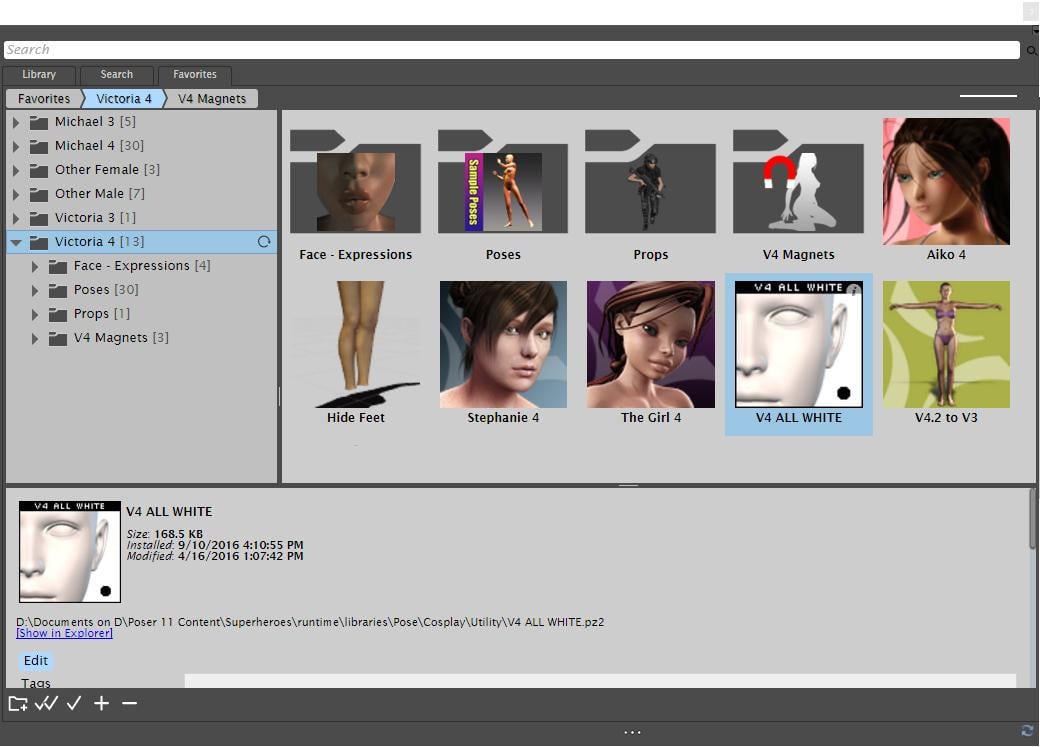Select the Favorites breadcrumb
Image resolution: width=1040 pixels, height=747 pixels.
[44, 98]
